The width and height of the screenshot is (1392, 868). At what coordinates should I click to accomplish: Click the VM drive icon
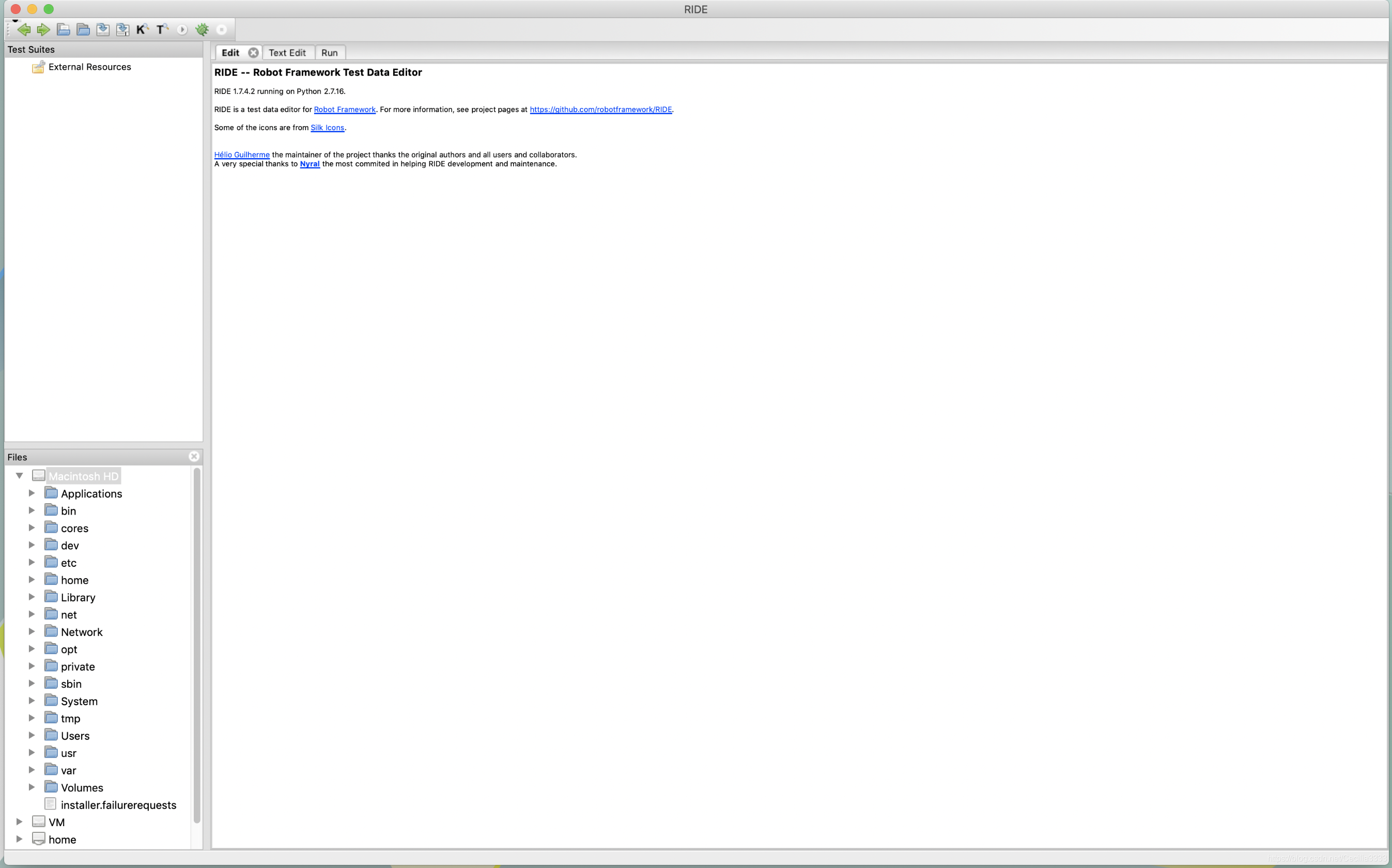(38, 822)
